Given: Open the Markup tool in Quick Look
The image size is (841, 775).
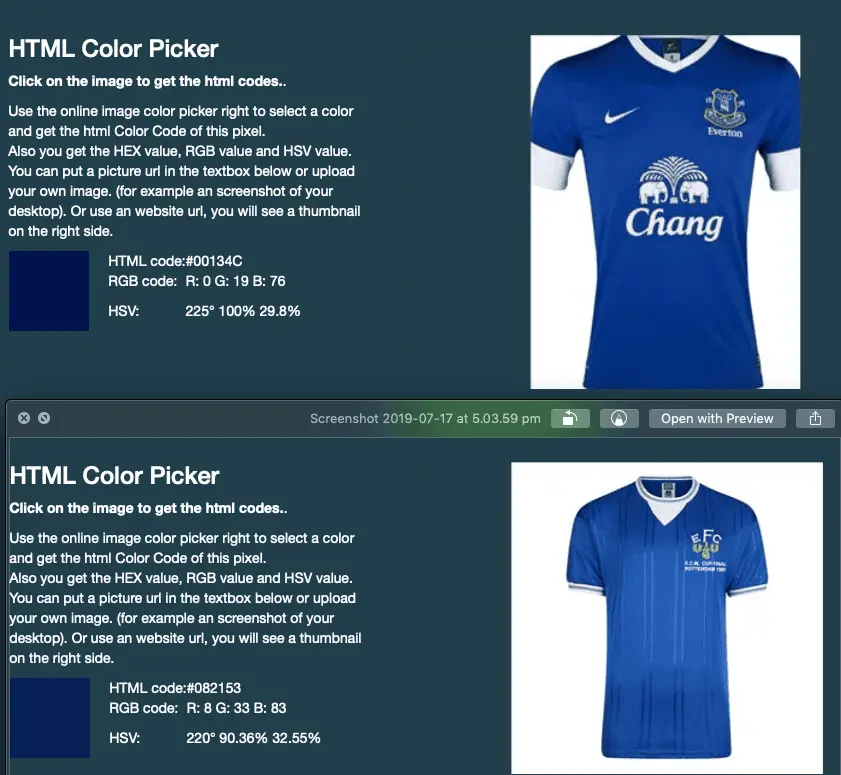Looking at the screenshot, I should [x=619, y=418].
